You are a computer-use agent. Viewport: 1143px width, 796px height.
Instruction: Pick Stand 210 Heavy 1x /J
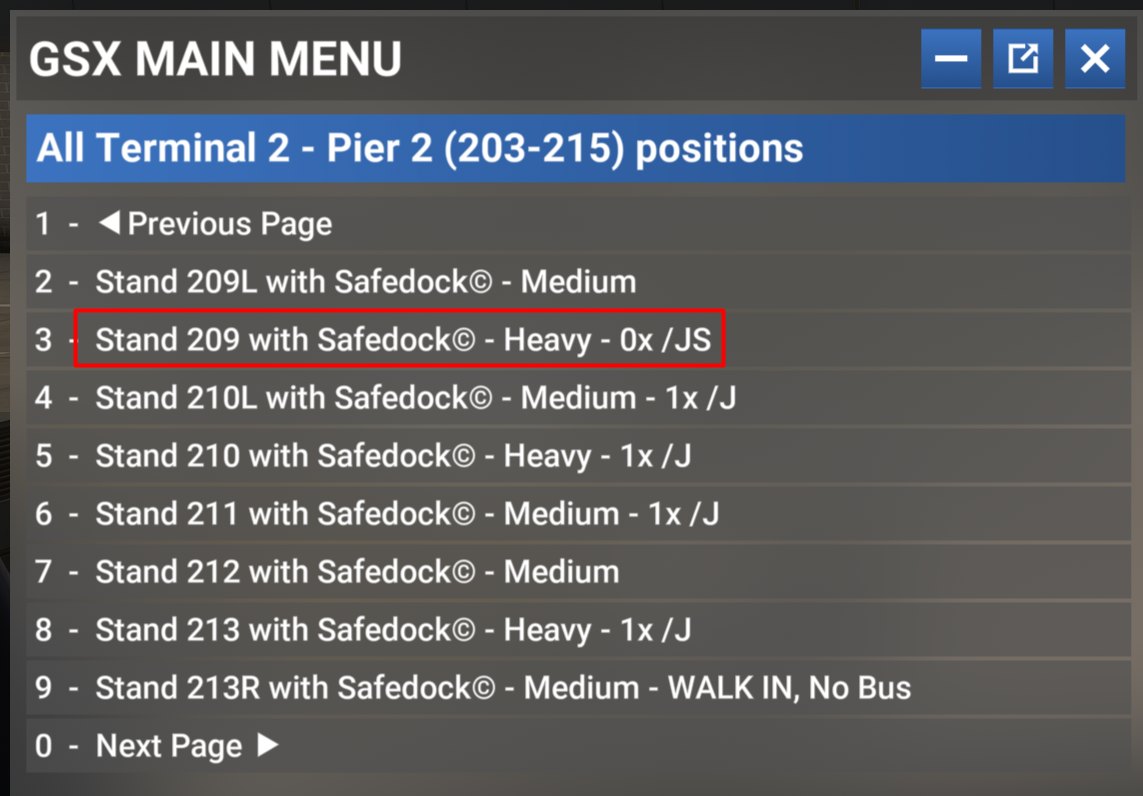click(x=392, y=456)
